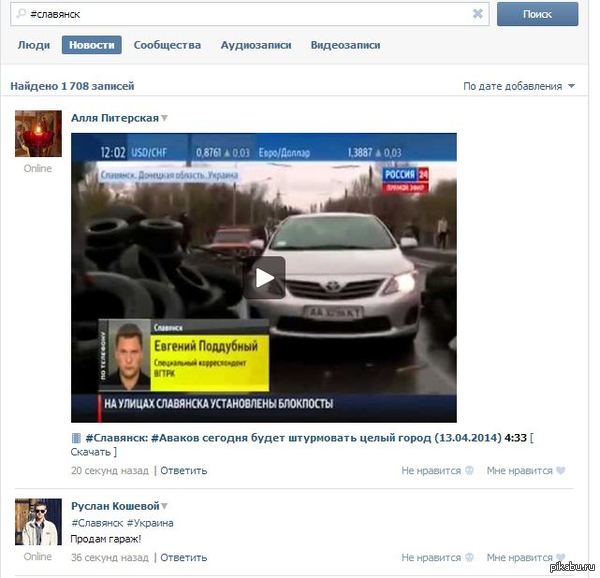The image size is (600, 578).
Task: Click the video film icon before the title
Action: click(76, 438)
